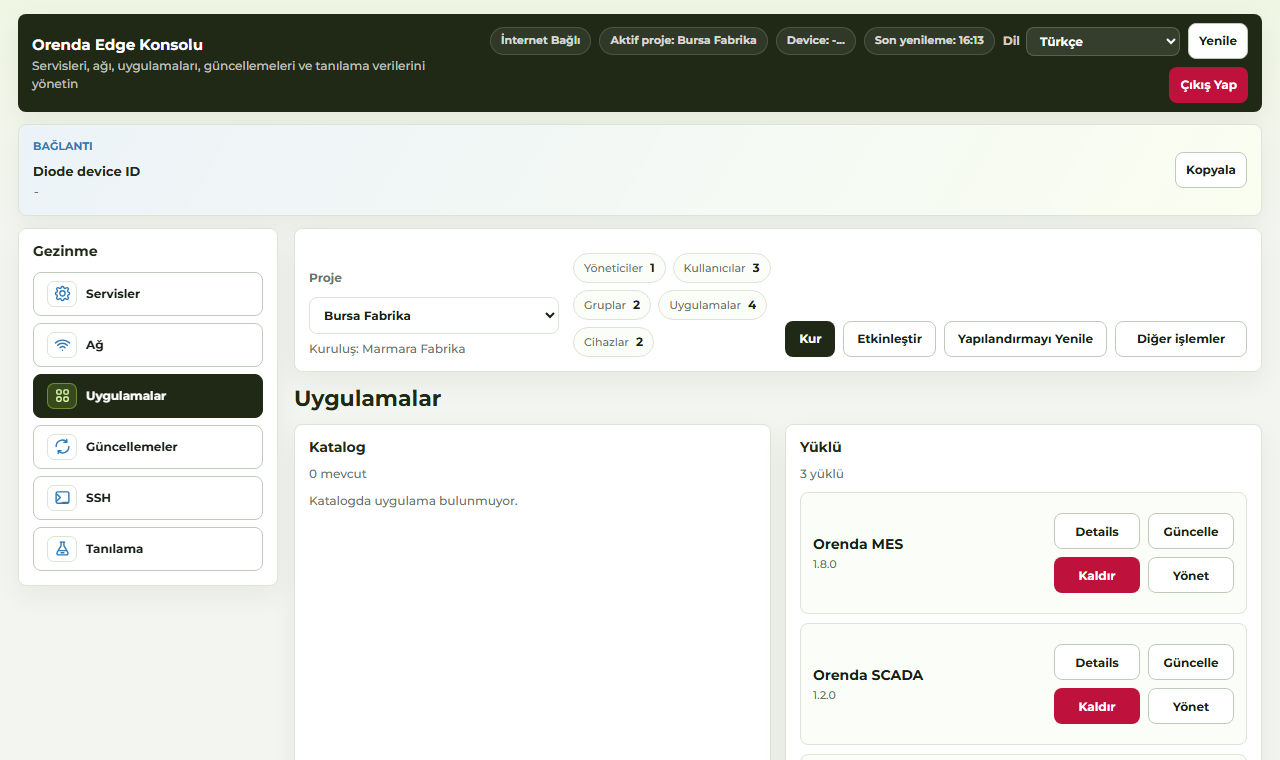Open the Güncellemeler section
The image size is (1280, 760).
click(x=148, y=447)
